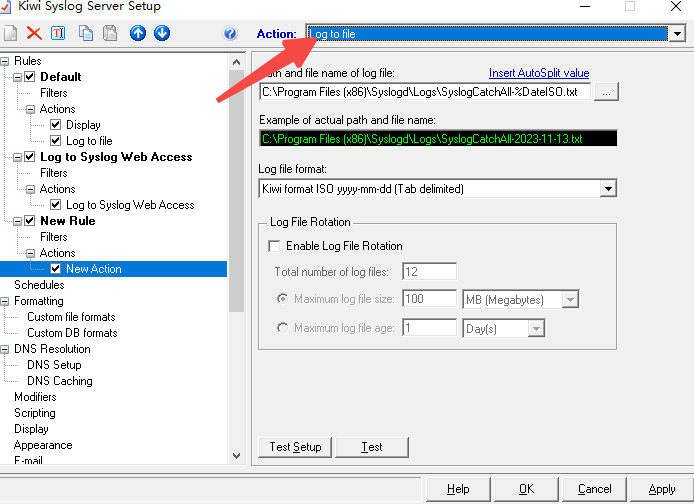This screenshot has height=504, width=694.
Task: Select the Display settings tree item
Action: click(x=31, y=429)
